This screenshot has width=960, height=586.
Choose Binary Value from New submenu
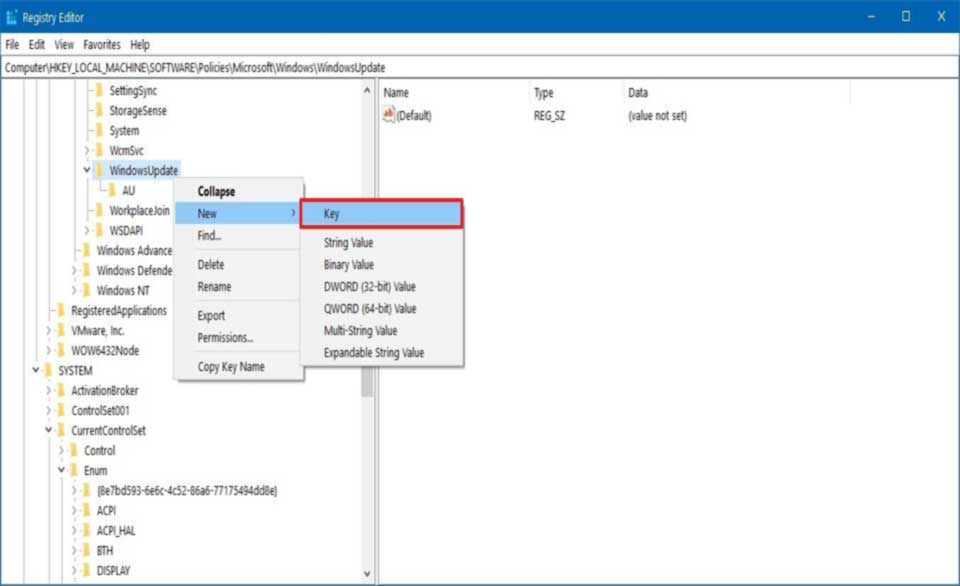click(381, 265)
